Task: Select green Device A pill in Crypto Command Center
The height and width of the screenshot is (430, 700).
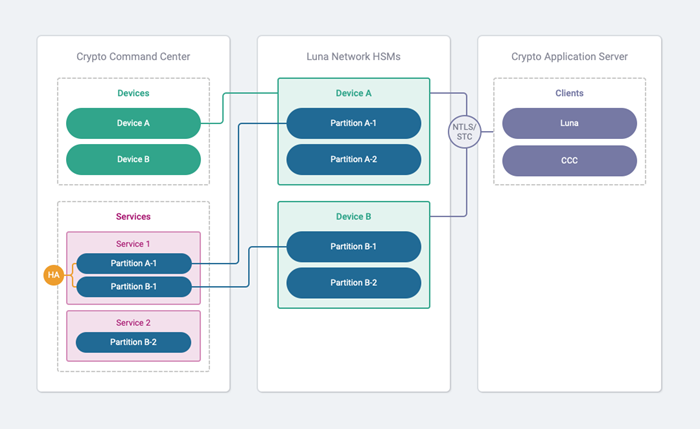Action: tap(133, 124)
